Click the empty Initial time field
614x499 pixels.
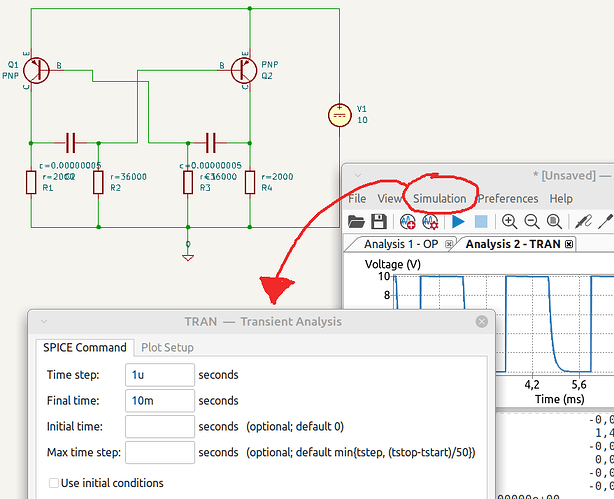[x=160, y=426]
